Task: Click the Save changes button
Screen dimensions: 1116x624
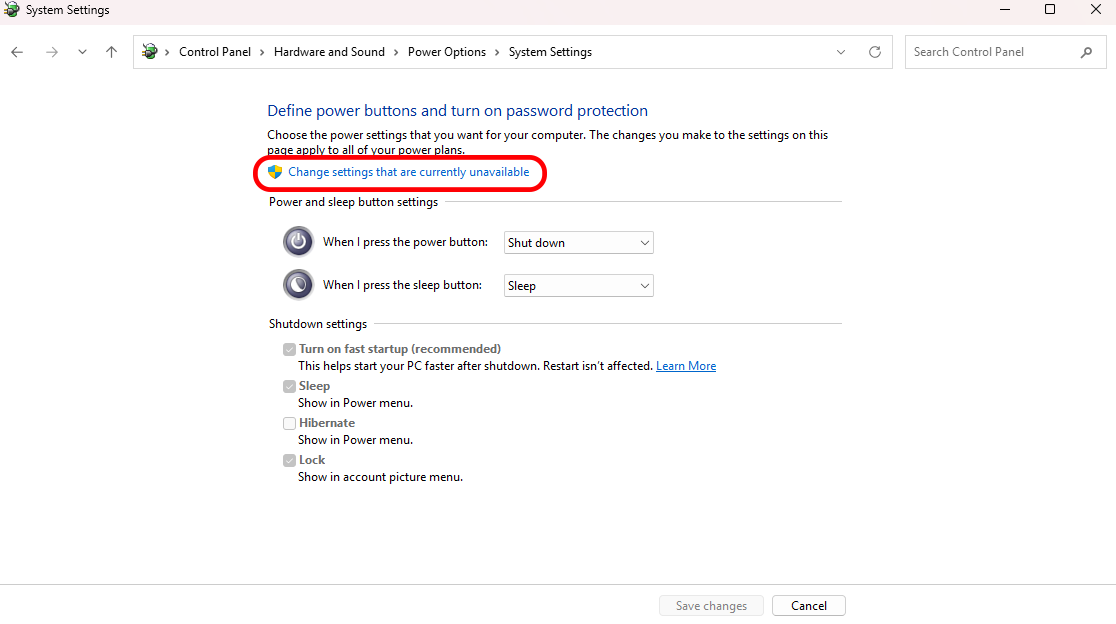Action: [x=711, y=606]
